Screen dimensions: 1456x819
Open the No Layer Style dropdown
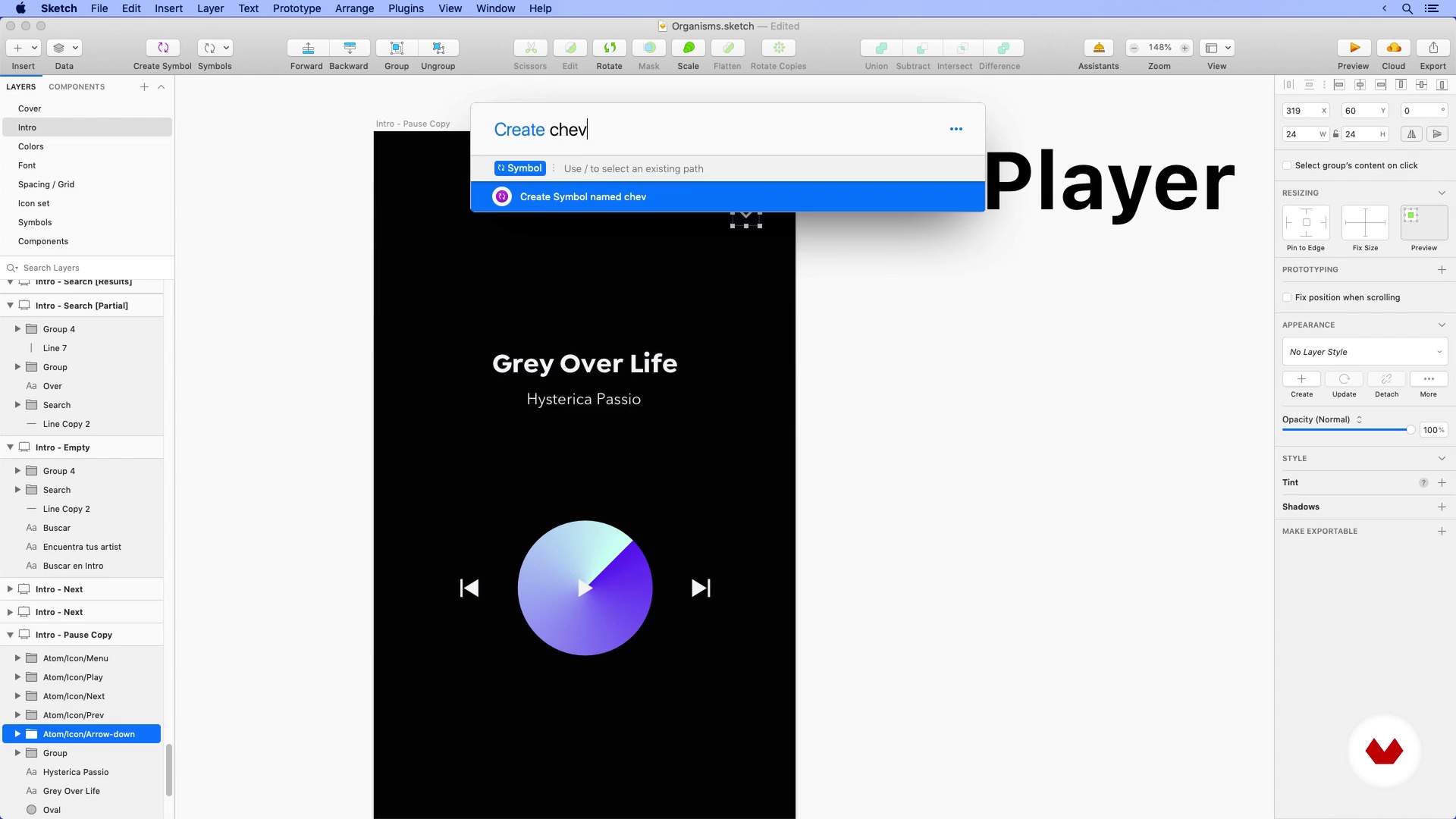click(1364, 352)
